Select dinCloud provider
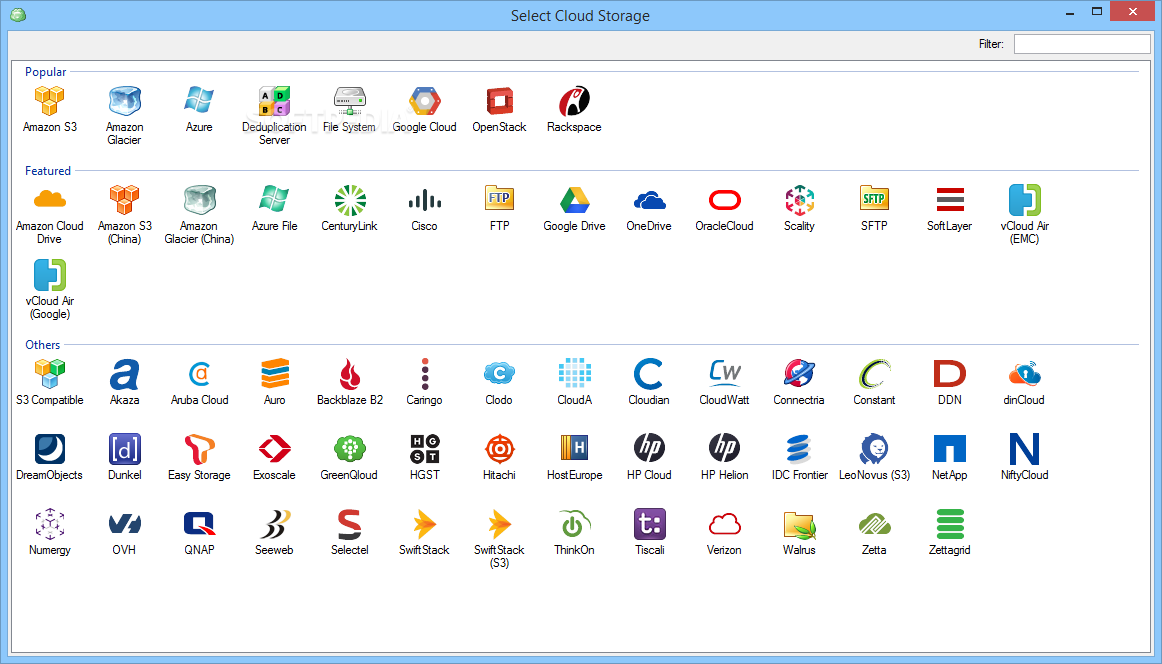1162x664 pixels. 1024,374
